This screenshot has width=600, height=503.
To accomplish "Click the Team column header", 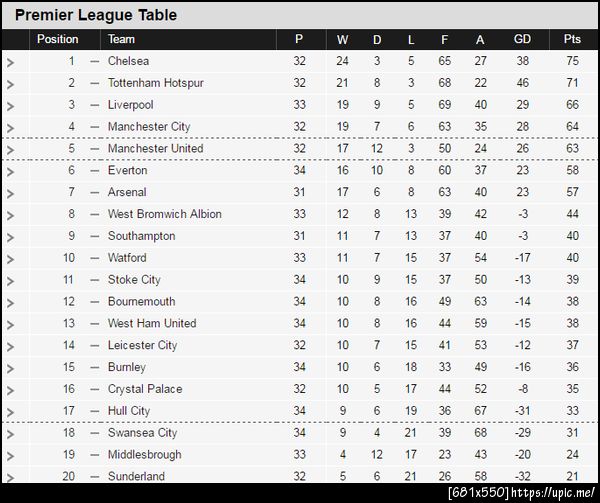I will [x=121, y=40].
